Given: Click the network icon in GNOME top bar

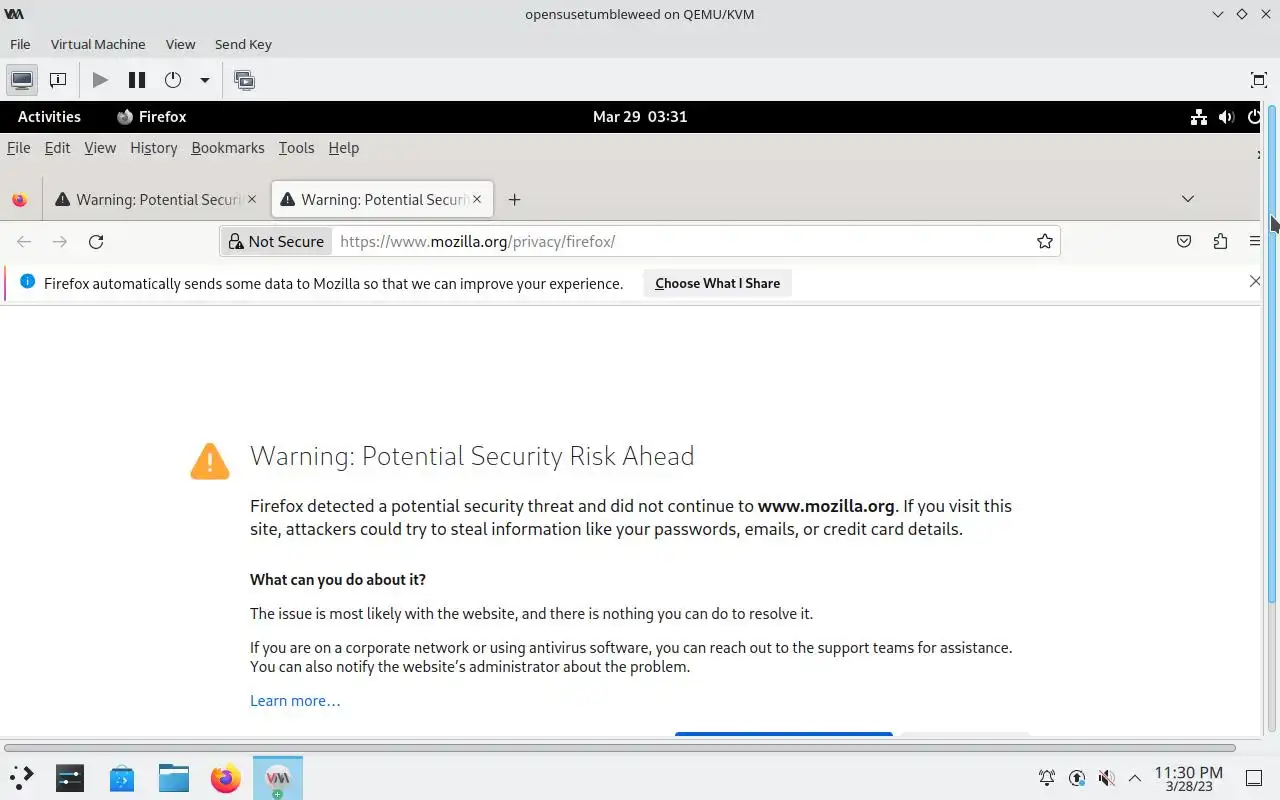Looking at the screenshot, I should click(1199, 117).
